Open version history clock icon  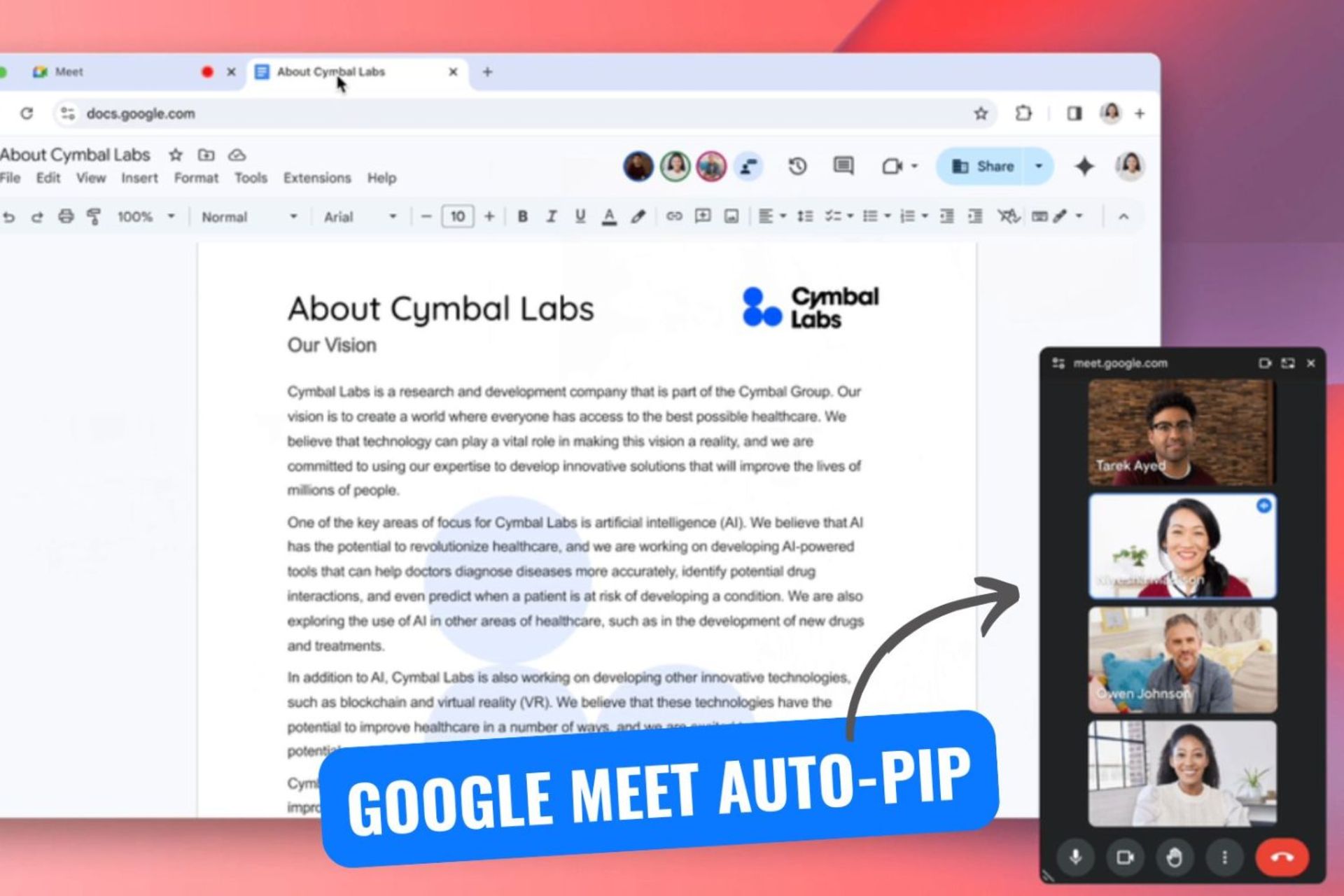[x=797, y=166]
